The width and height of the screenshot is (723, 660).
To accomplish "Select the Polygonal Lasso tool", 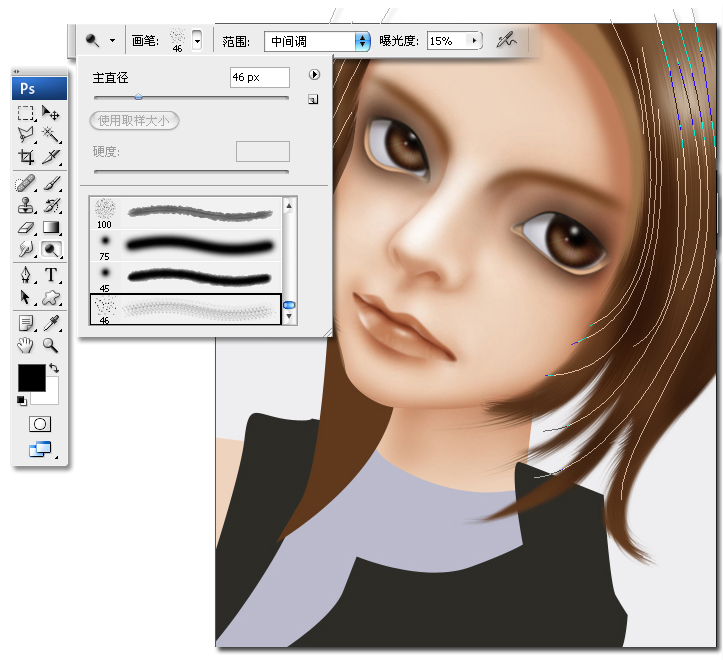I will pyautogui.click(x=26, y=135).
